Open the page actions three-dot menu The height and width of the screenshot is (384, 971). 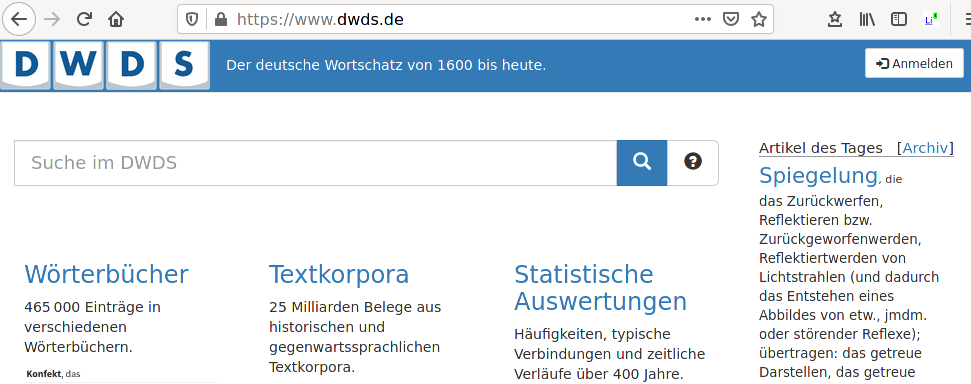[703, 19]
